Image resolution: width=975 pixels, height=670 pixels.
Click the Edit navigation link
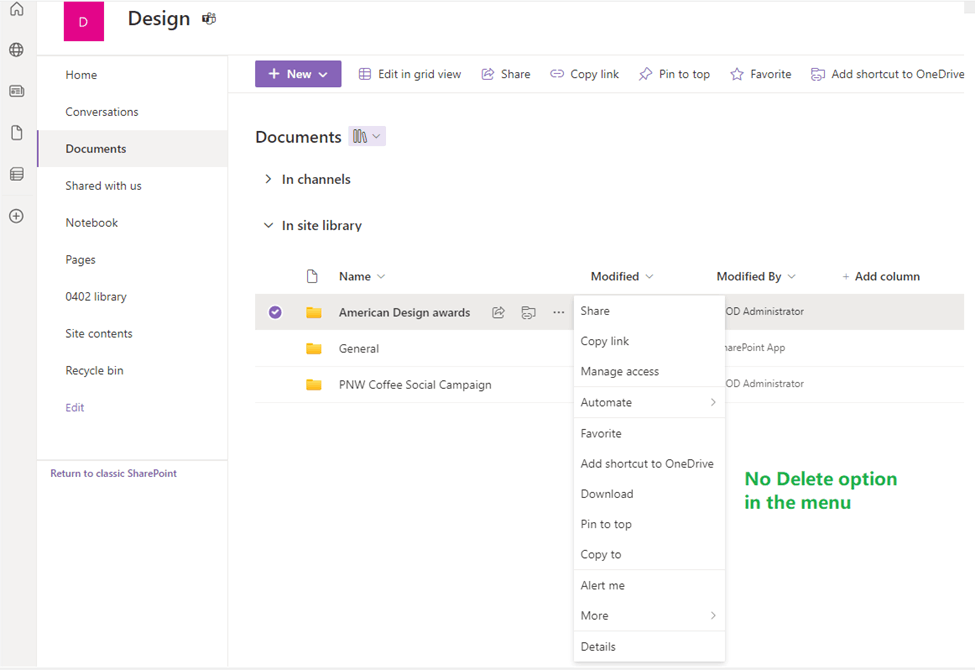[75, 407]
